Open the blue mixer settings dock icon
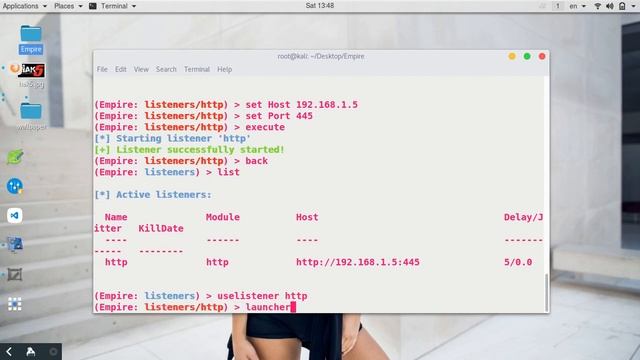 [x=15, y=186]
